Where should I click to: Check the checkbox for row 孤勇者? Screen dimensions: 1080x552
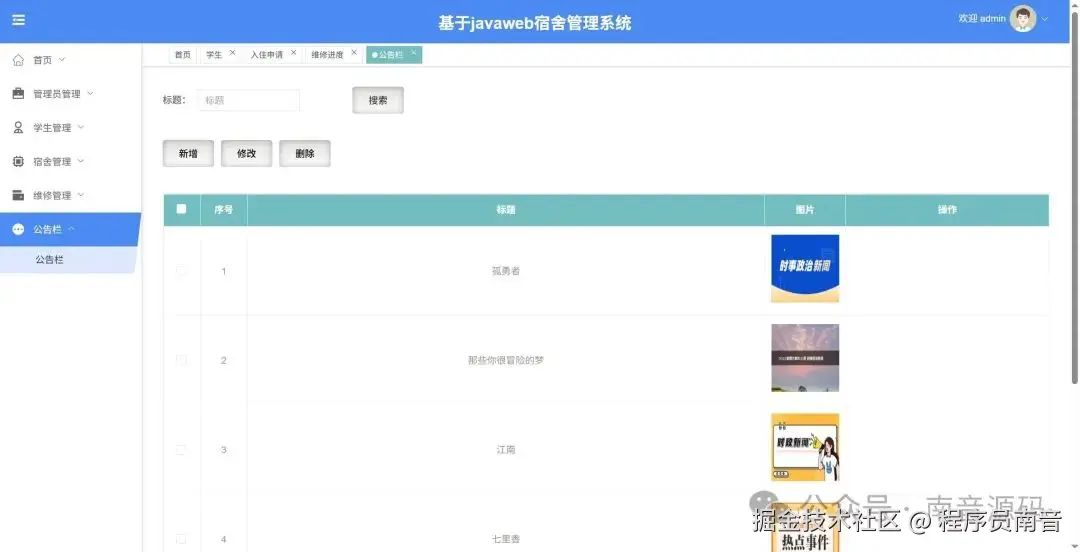[181, 271]
